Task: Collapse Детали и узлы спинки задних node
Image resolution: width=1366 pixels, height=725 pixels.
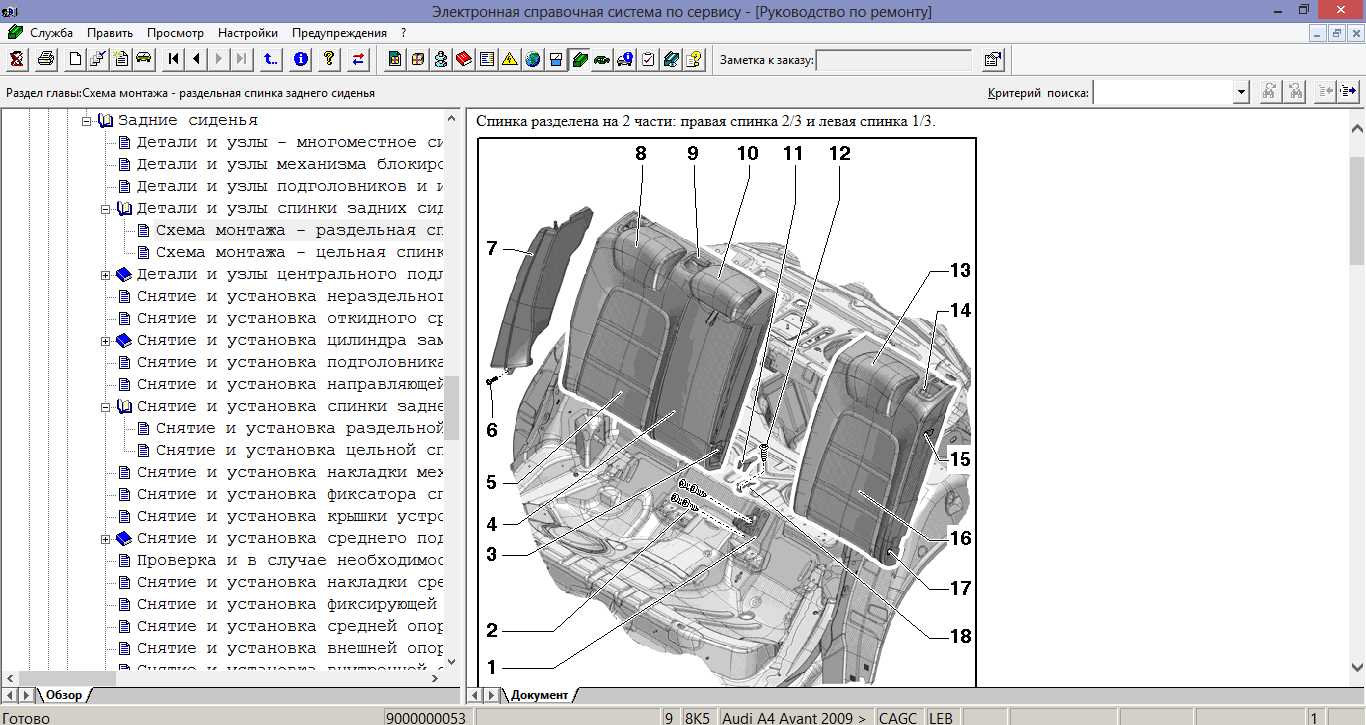Action: 106,208
